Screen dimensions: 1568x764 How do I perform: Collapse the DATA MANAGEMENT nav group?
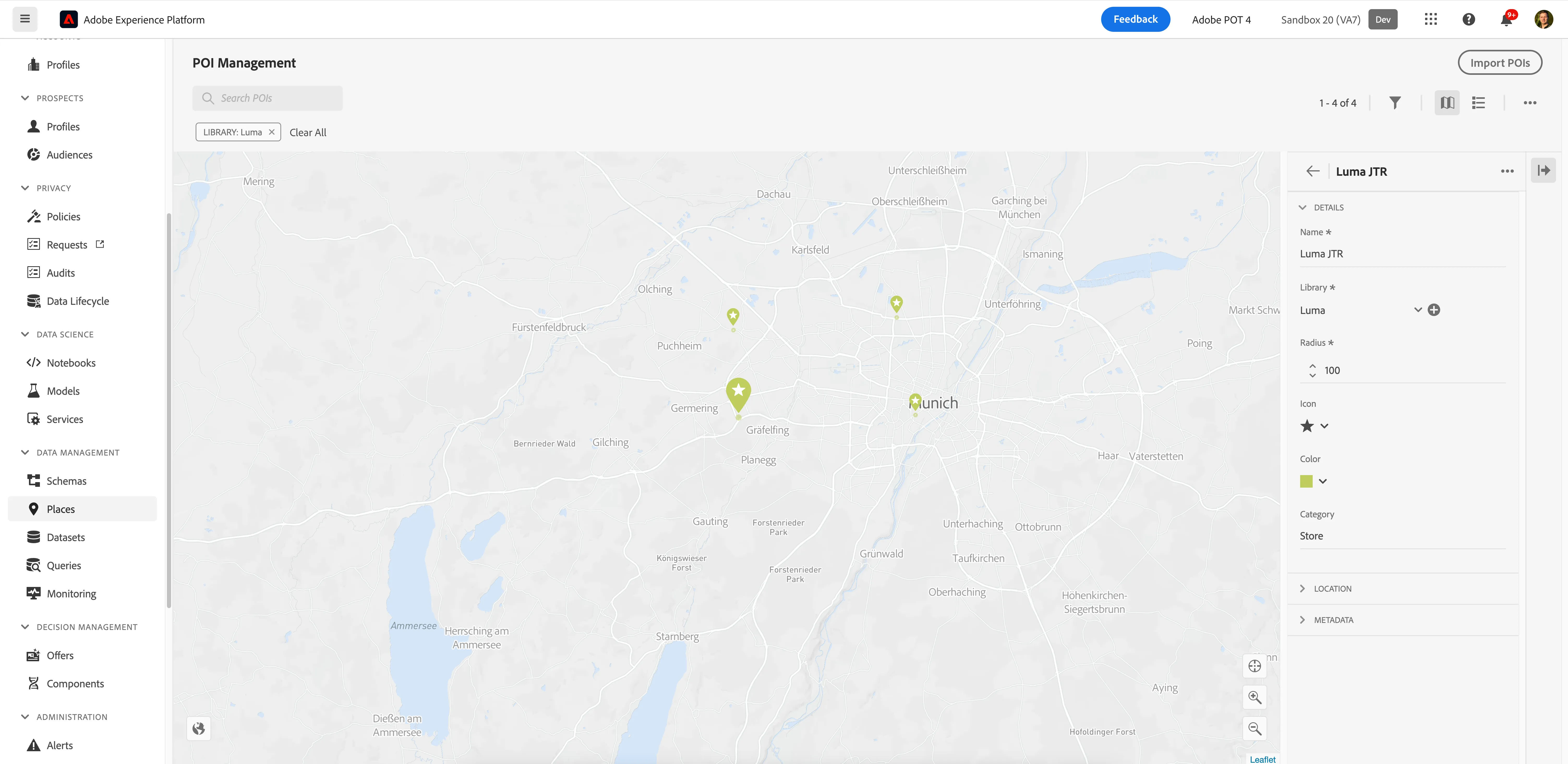[71, 452]
